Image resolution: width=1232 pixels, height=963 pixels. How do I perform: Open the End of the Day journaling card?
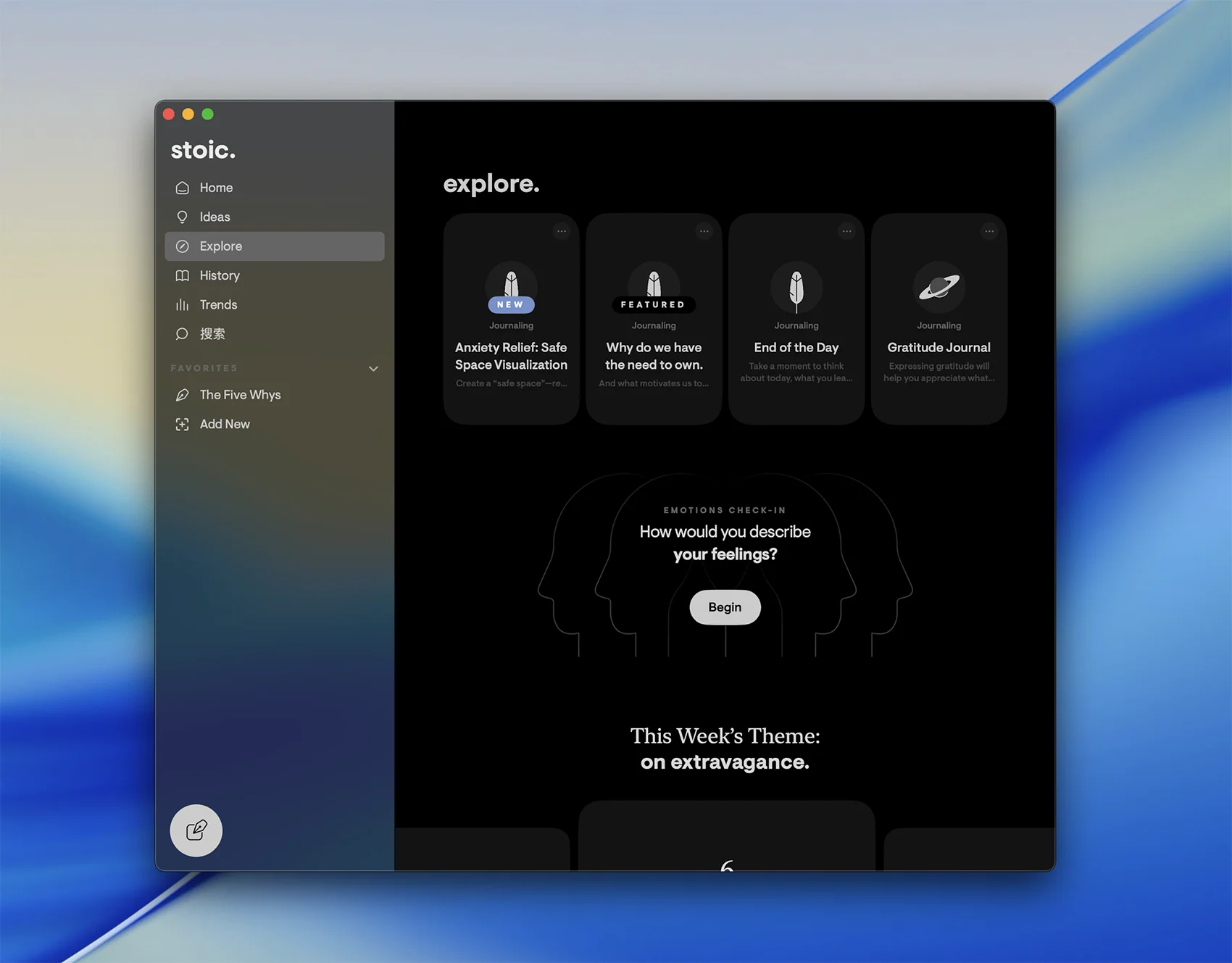tap(796, 348)
